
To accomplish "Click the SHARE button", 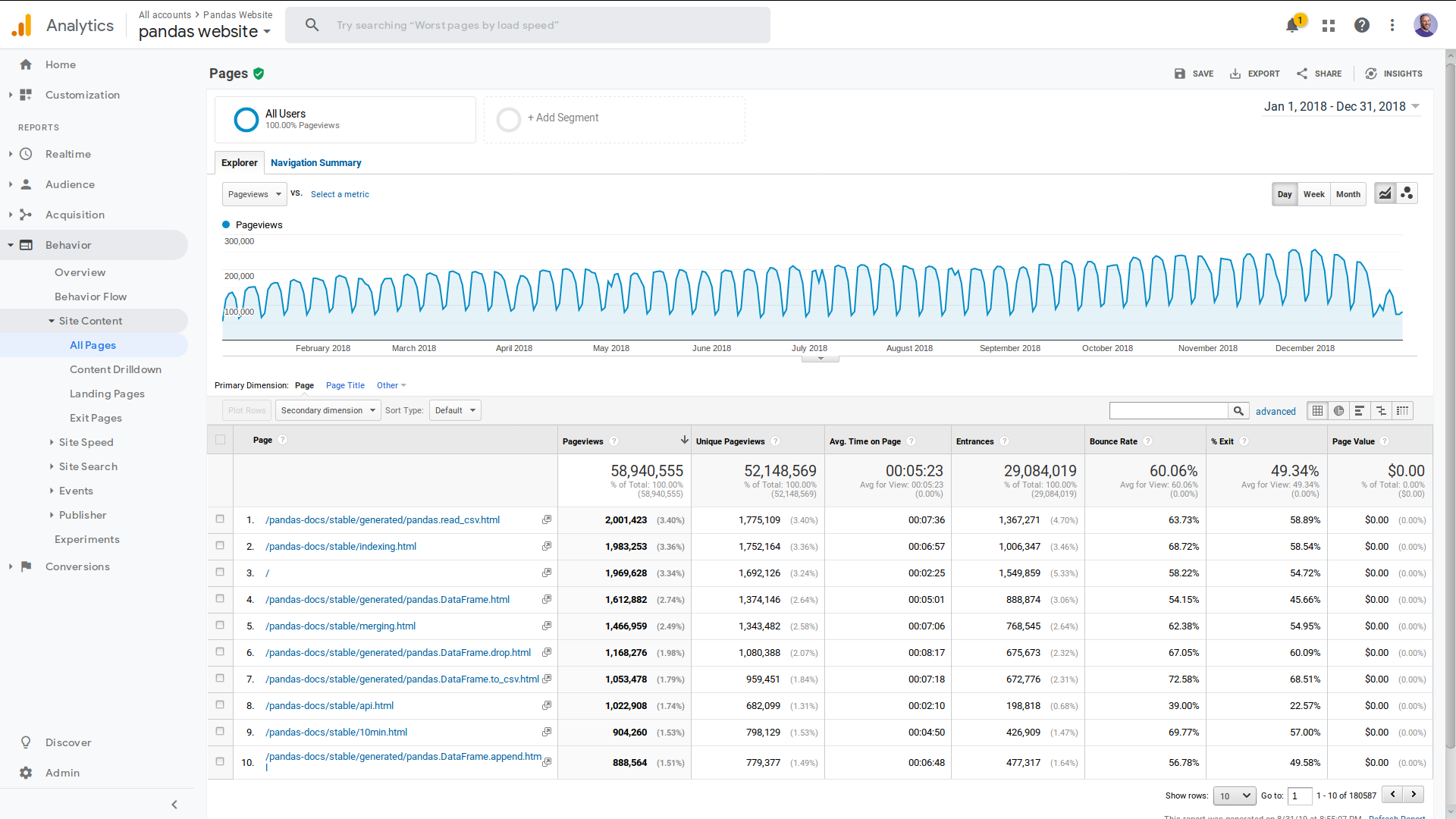I will (x=1319, y=74).
